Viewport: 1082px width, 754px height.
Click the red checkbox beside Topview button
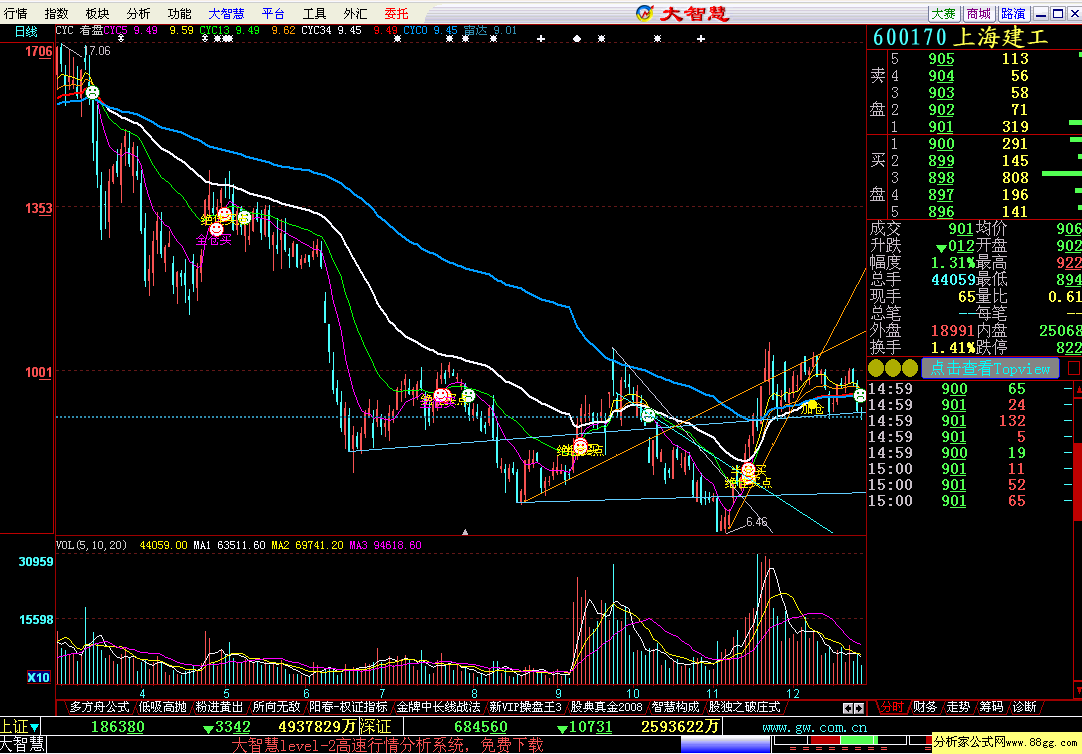pyautogui.click(x=1074, y=368)
